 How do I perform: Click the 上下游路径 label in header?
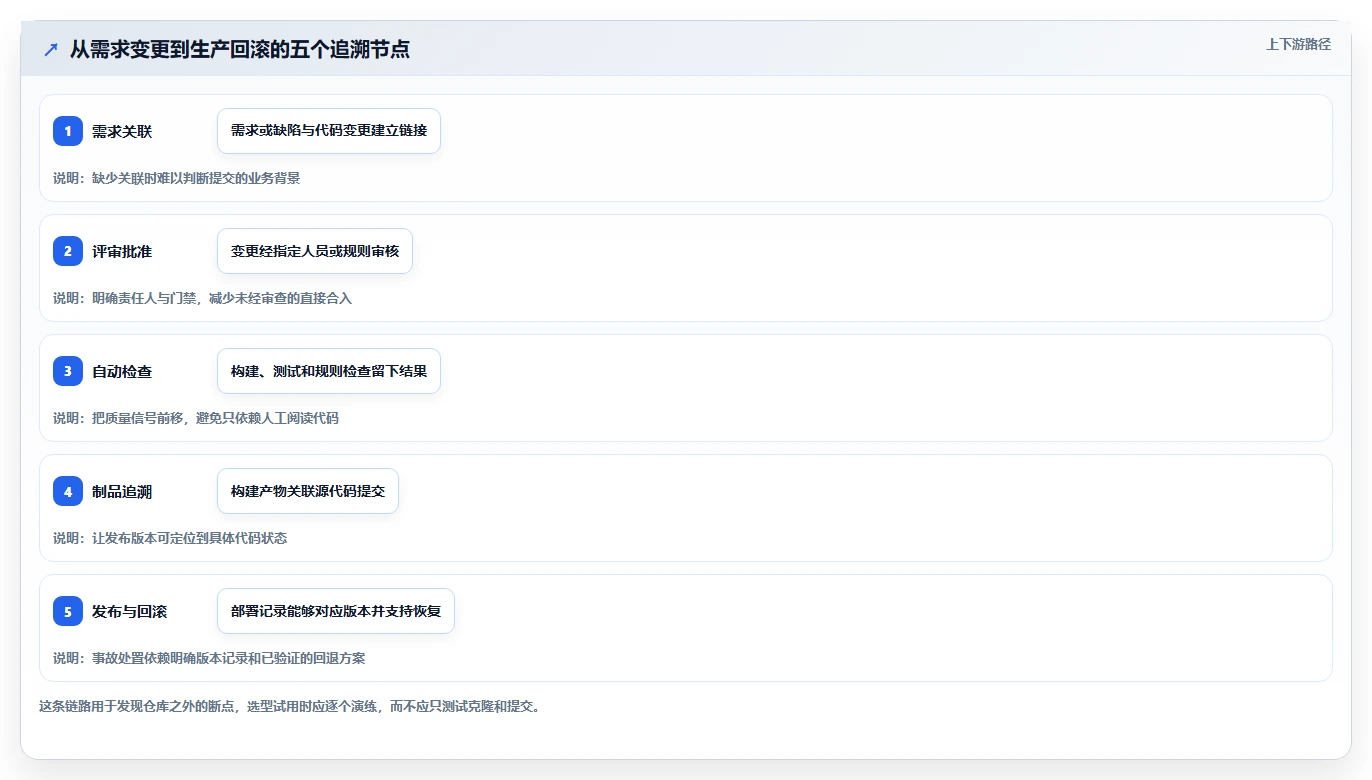pos(1298,44)
